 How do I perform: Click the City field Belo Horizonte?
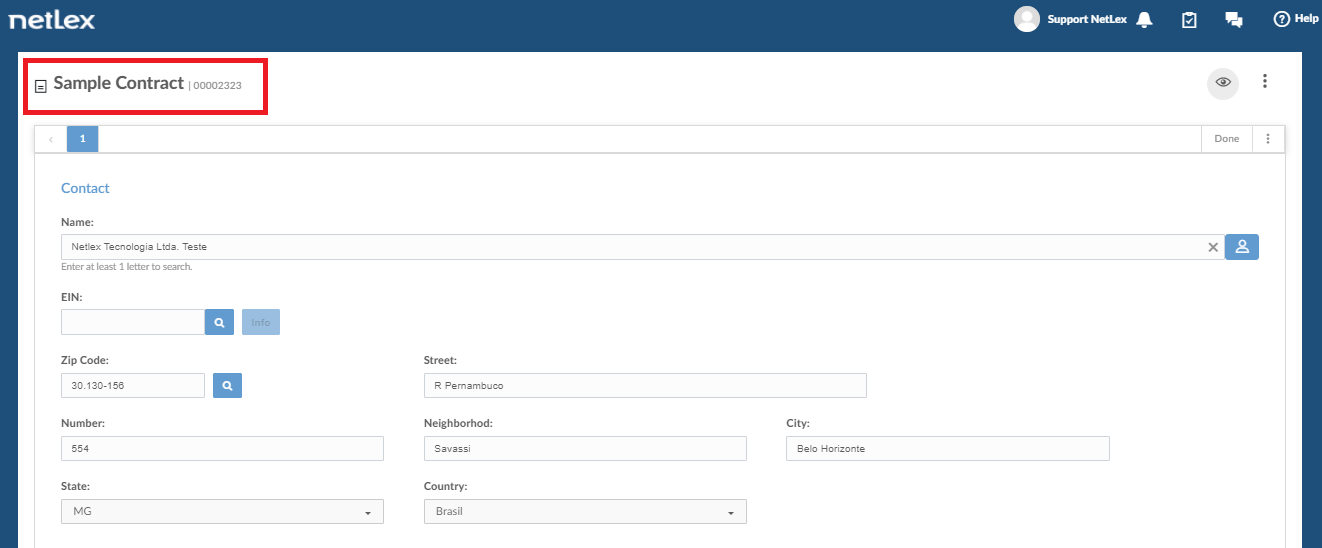948,448
